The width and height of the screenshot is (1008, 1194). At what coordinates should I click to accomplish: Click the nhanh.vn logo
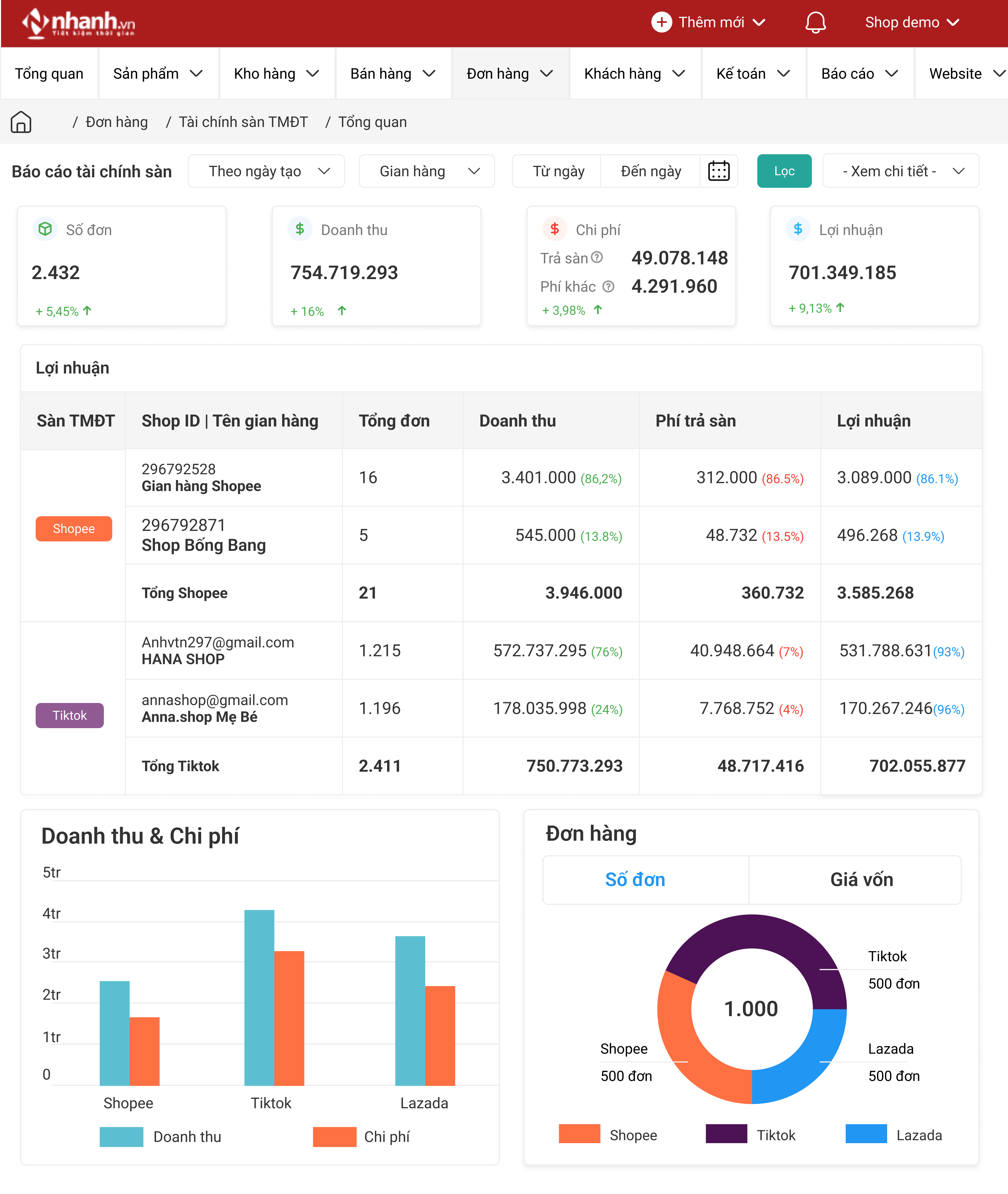78,23
